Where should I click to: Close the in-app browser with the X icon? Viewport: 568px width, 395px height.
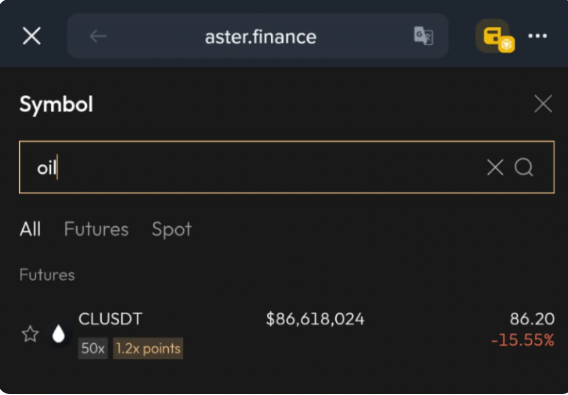(x=32, y=36)
